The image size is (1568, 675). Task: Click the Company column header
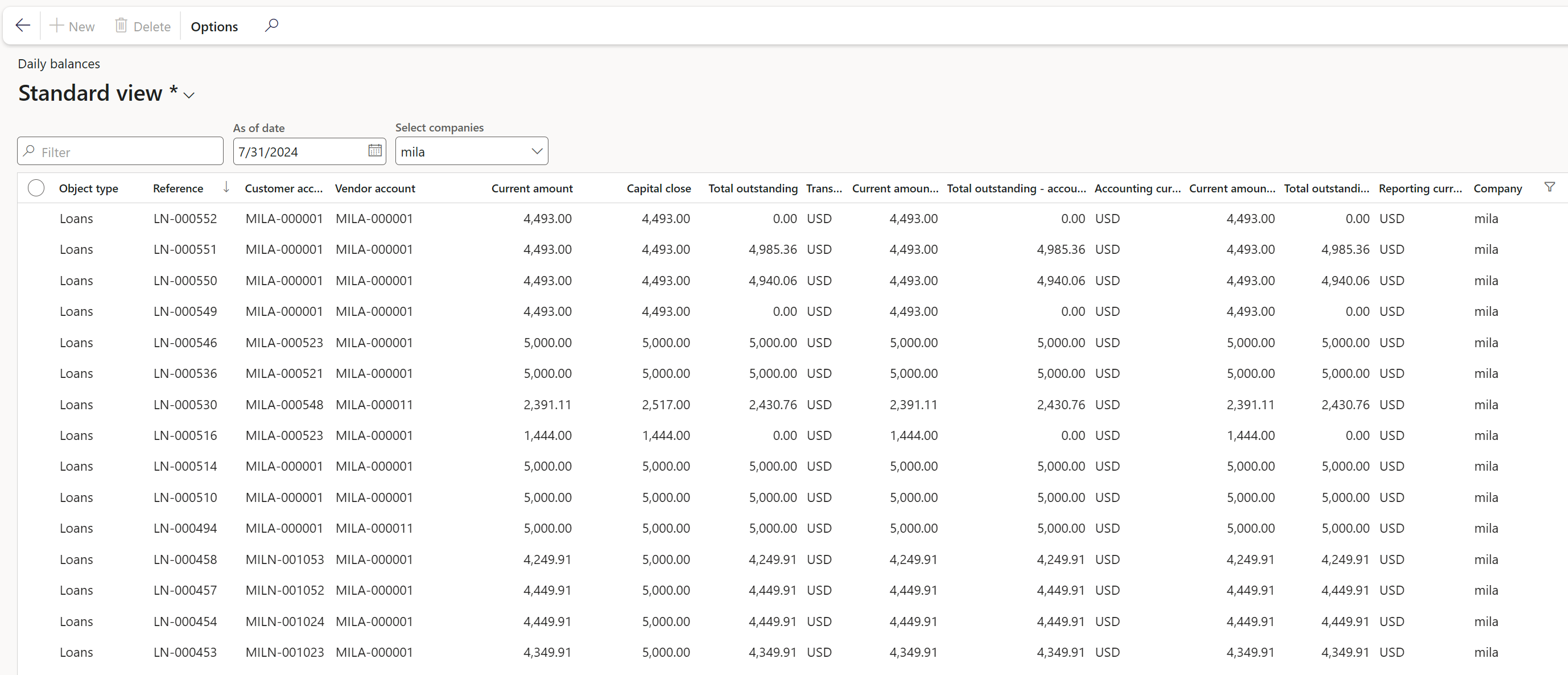tap(1497, 189)
